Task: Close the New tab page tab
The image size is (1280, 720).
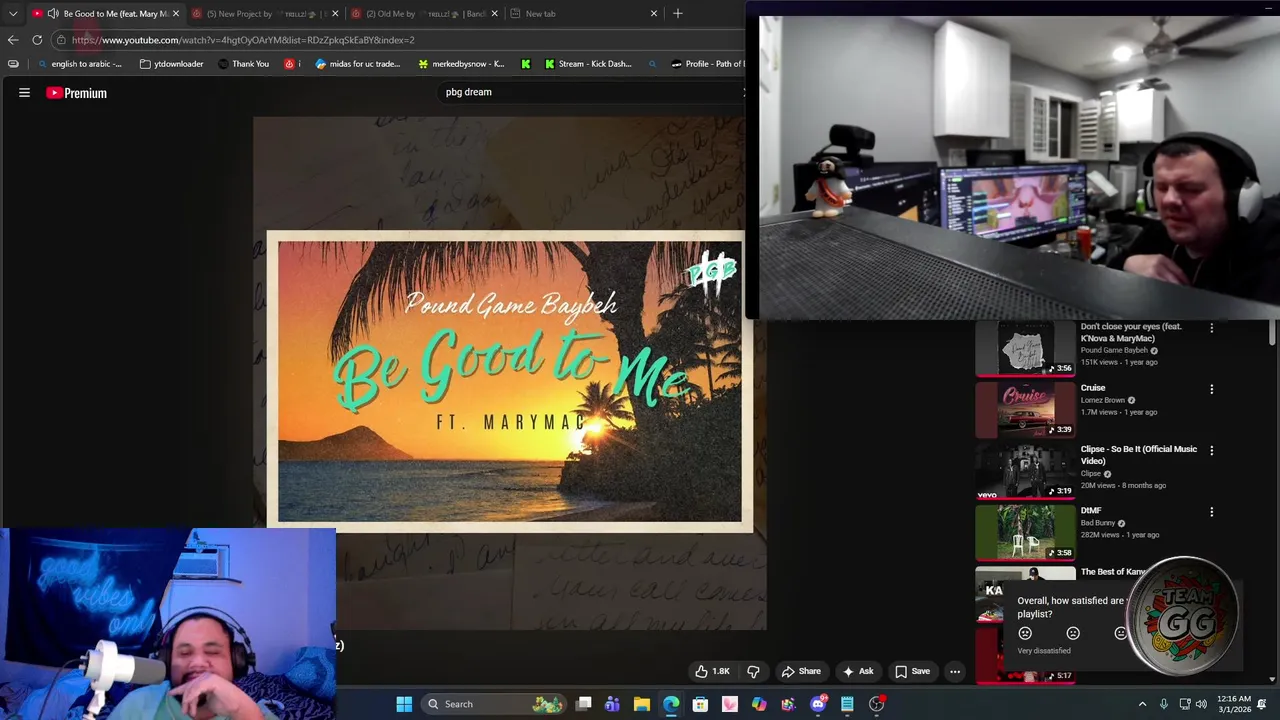Action: [x=654, y=14]
